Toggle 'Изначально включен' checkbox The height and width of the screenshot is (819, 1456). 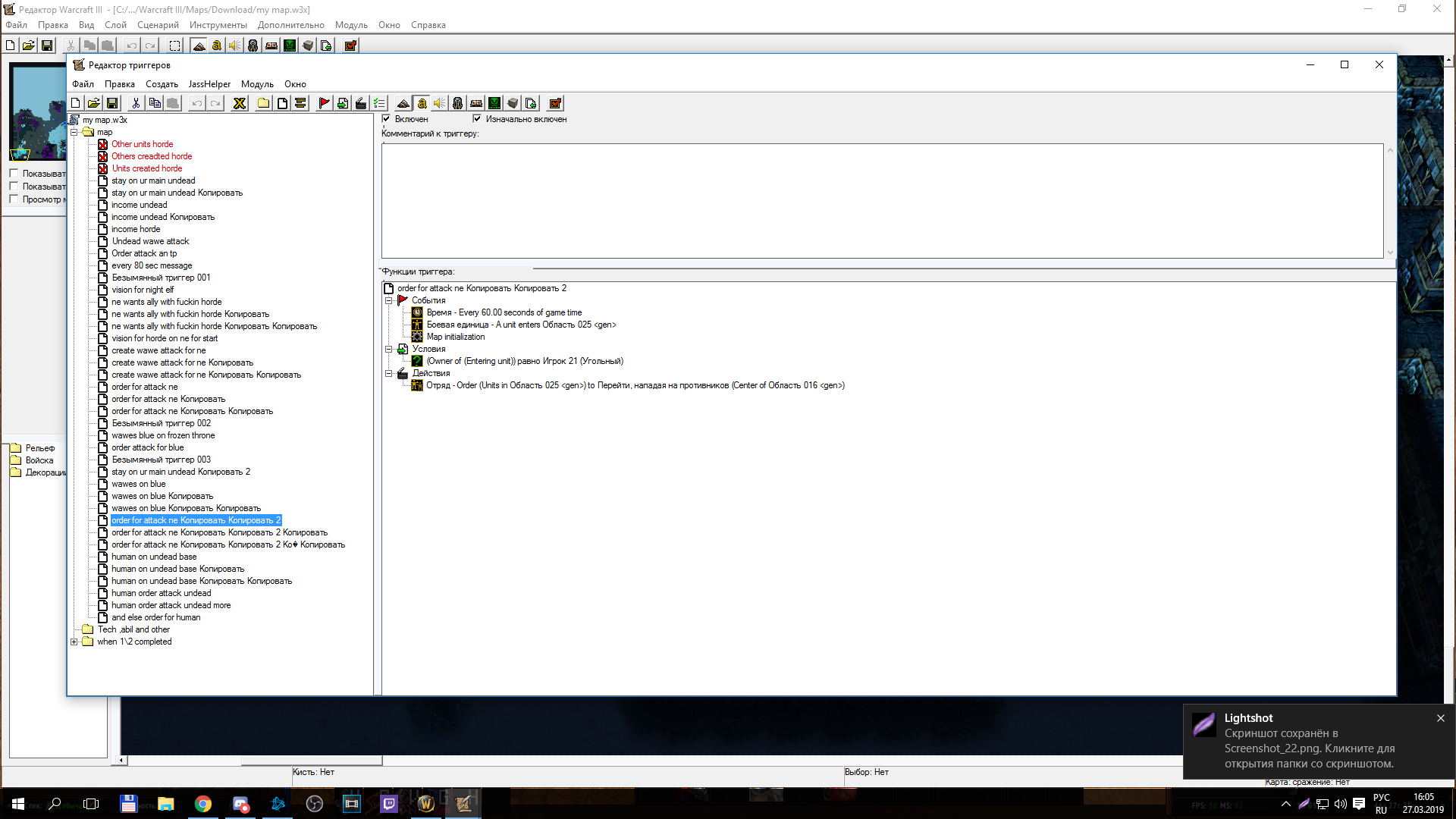click(x=477, y=119)
